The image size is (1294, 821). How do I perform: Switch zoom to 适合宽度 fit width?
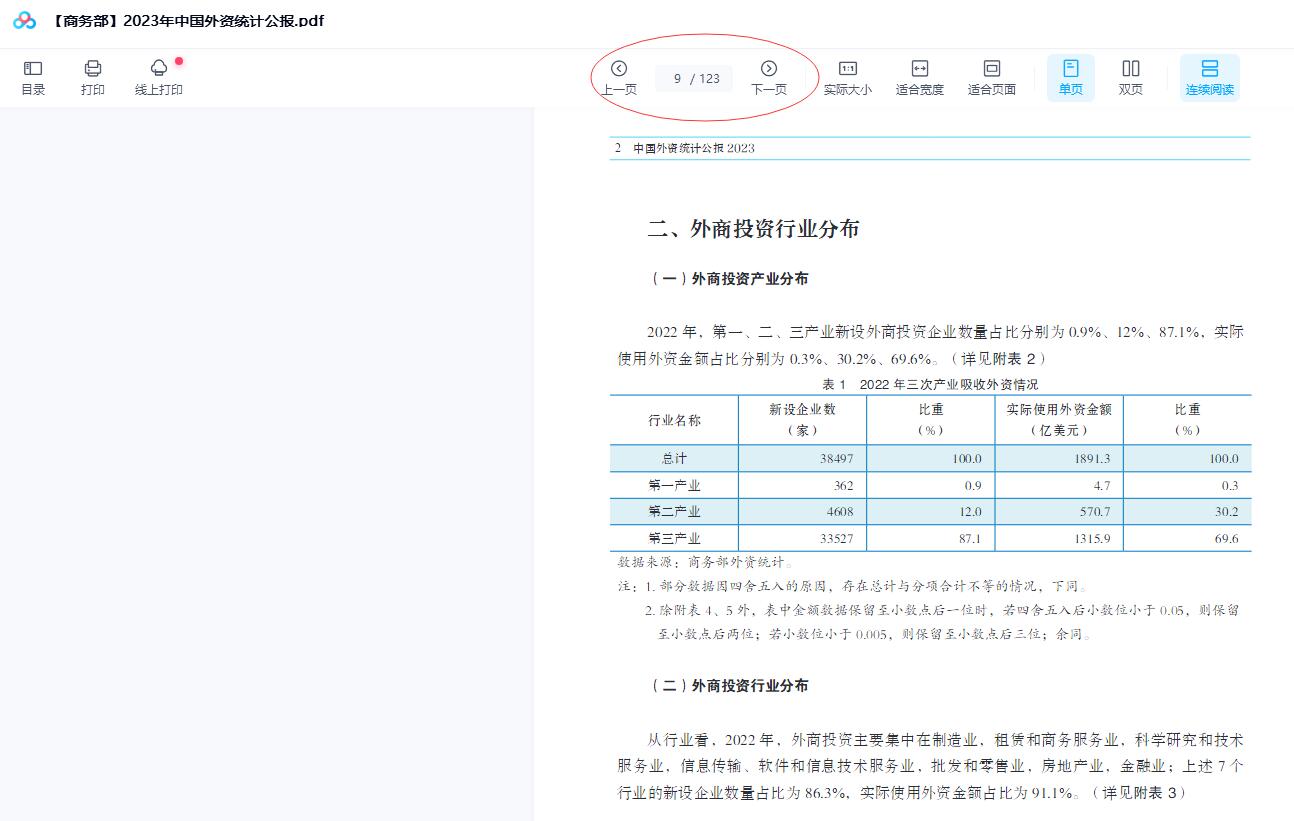click(x=919, y=77)
